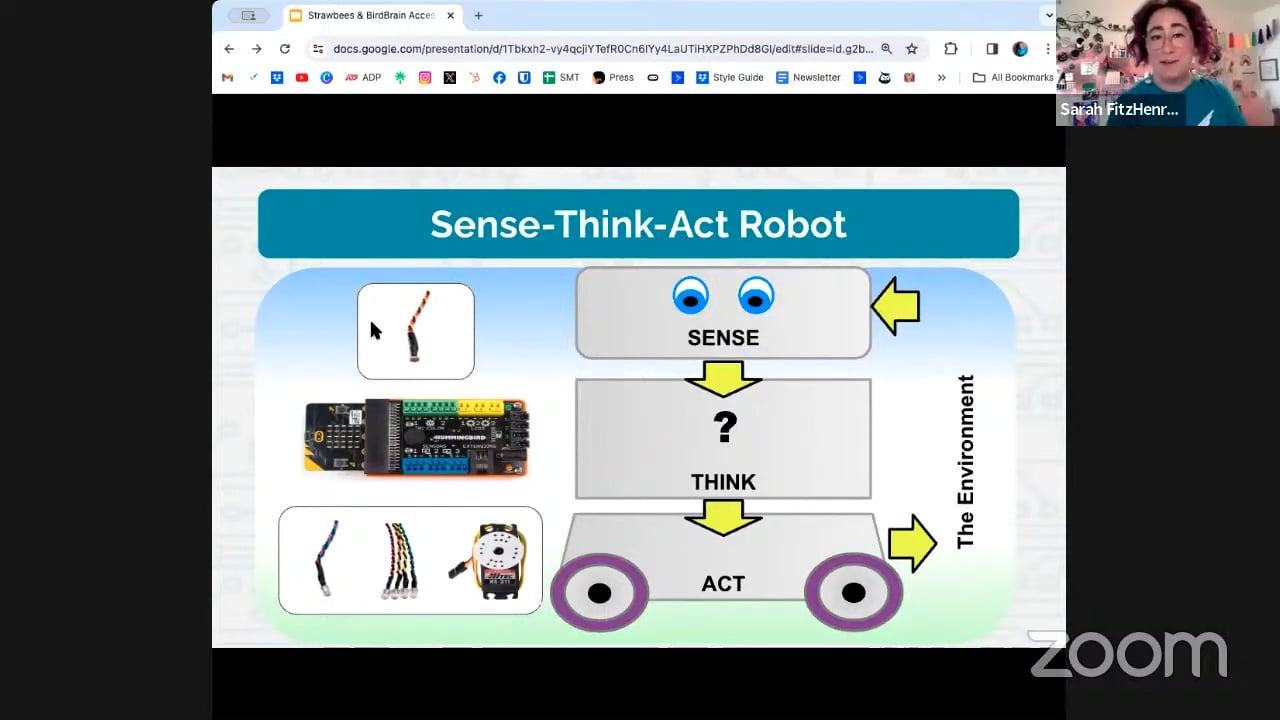Open the Instagram bookmark
This screenshot has width=1280, height=720.
[x=424, y=77]
